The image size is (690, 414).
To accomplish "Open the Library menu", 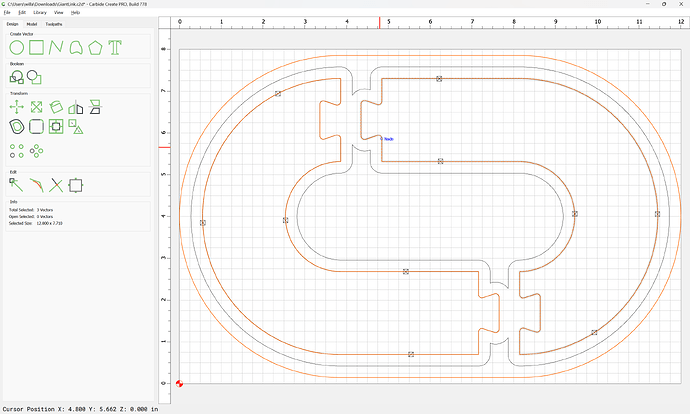I will pyautogui.click(x=40, y=12).
